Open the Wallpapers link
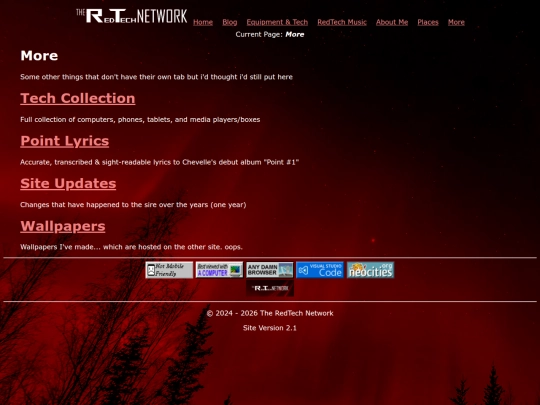Screen dimensions: 540x405 pyautogui.click(x=63, y=226)
